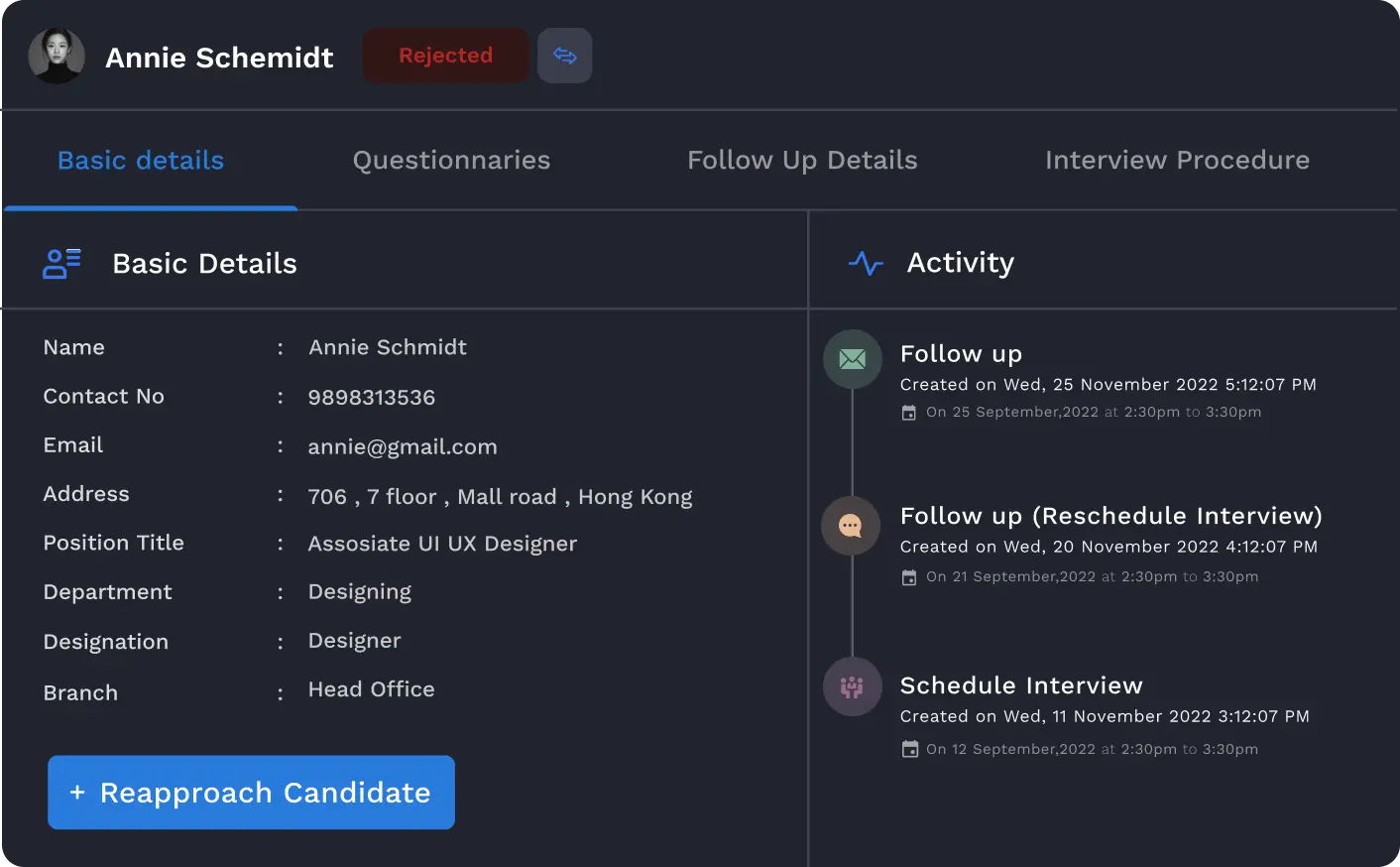Open Annie Schemidt's profile photo
This screenshot has height=867, width=1400.
[x=57, y=57]
